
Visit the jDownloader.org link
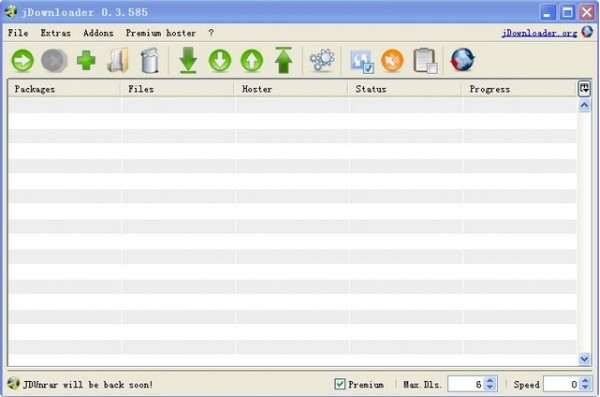pos(540,33)
